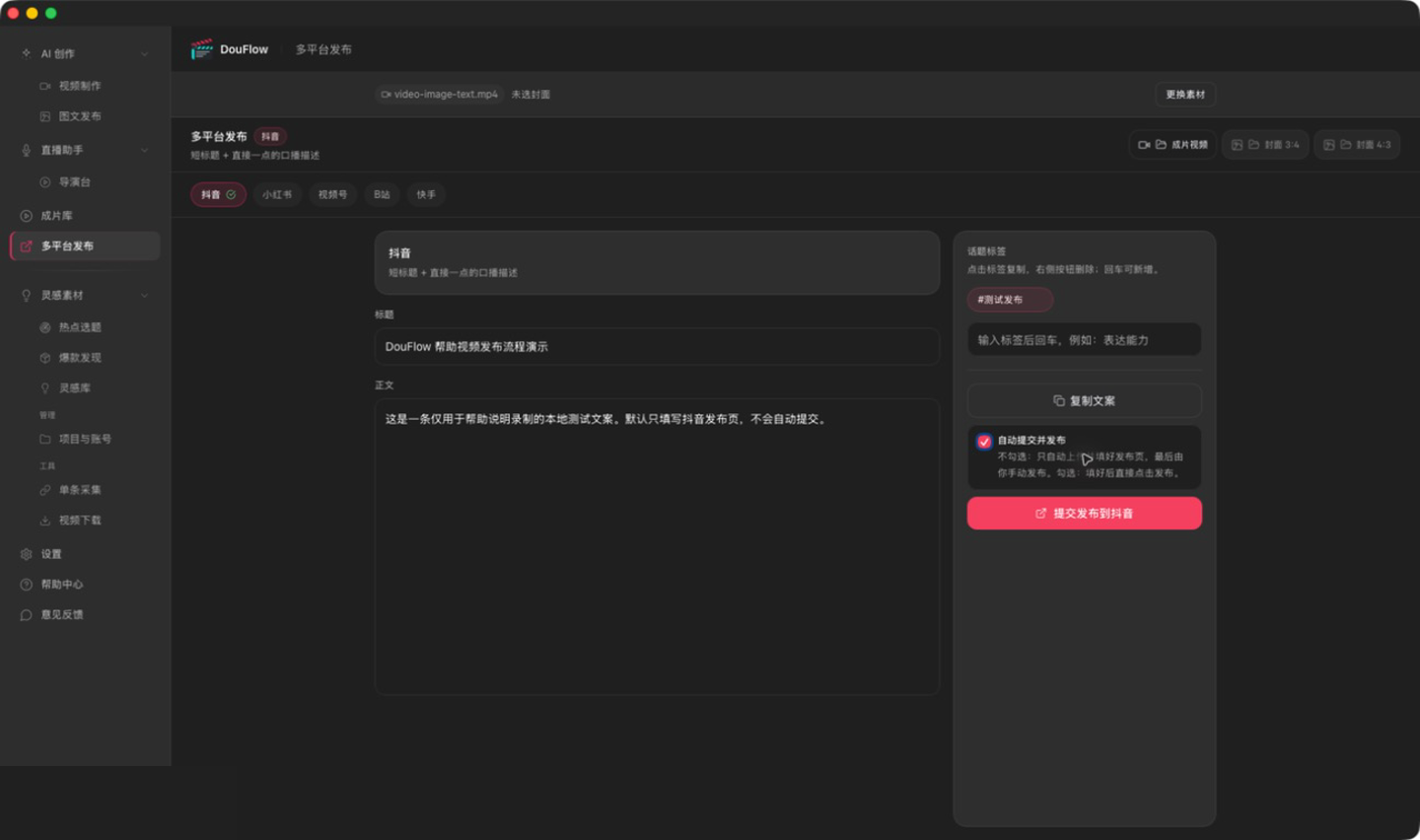Screen dimensions: 1420x840
Task: Open 爆款发现 via its cube icon
Action: tap(45, 358)
